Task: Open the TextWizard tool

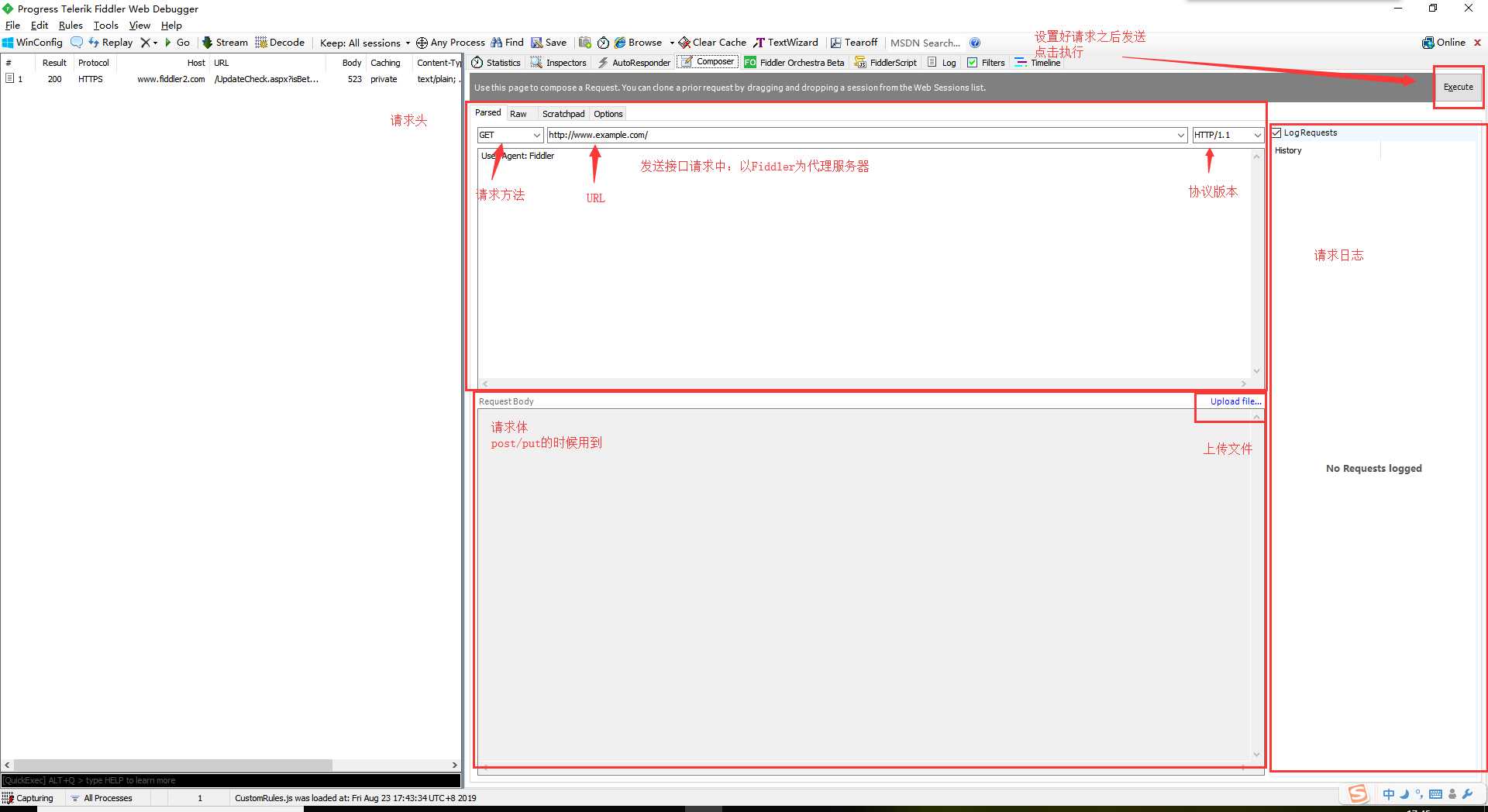Action: click(x=786, y=43)
